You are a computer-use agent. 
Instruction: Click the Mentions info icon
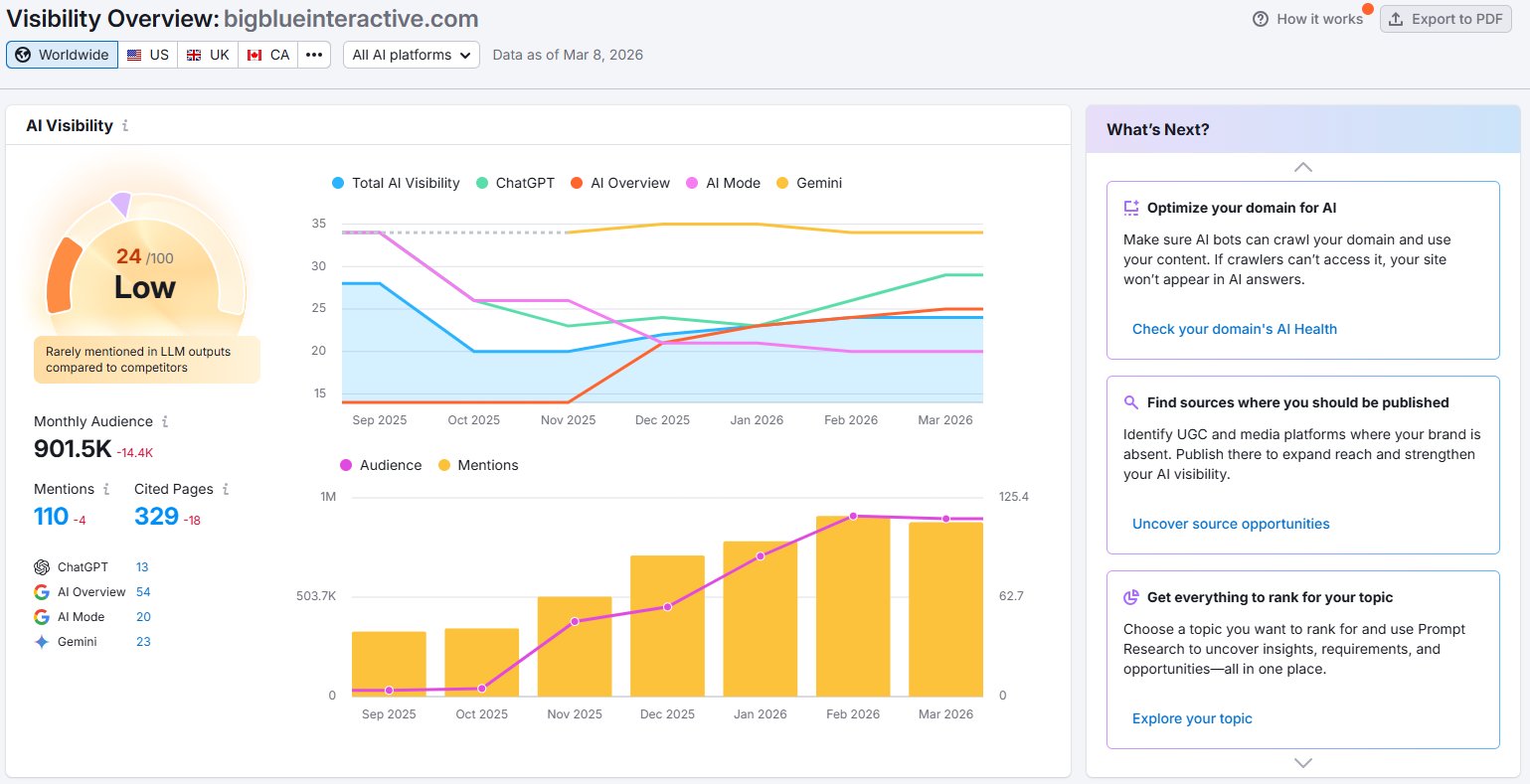[x=106, y=489]
